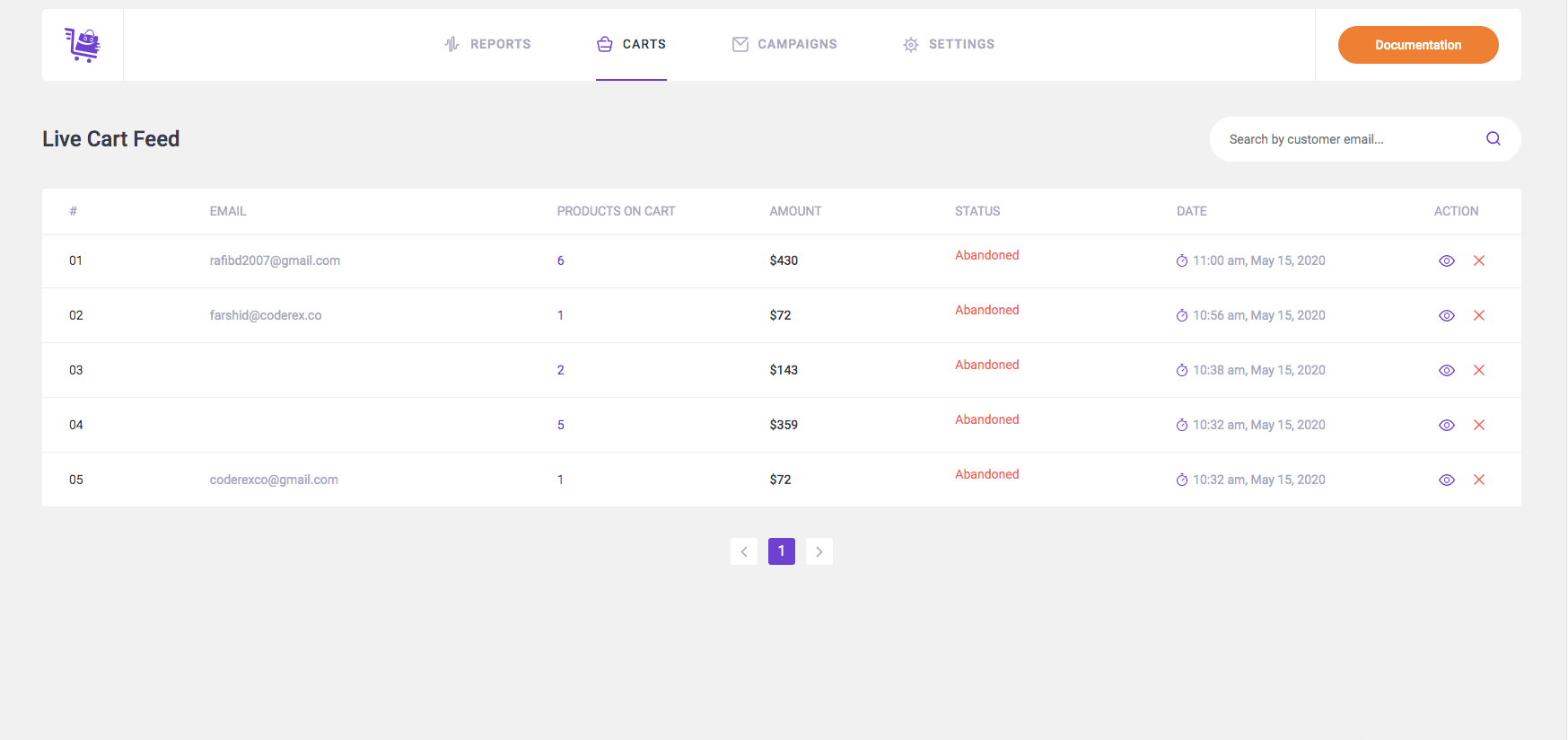Click the 10:56 am, May 15, 2020 date
Viewport: 1568px width, 740px height.
tap(1259, 315)
